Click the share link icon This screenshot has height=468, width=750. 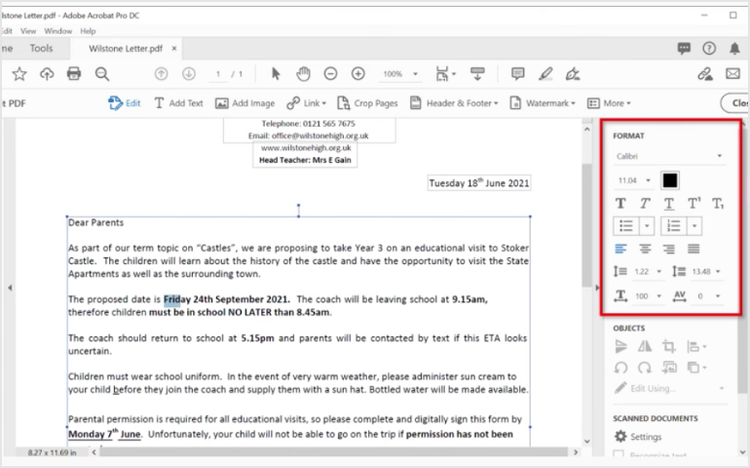[x=705, y=74]
